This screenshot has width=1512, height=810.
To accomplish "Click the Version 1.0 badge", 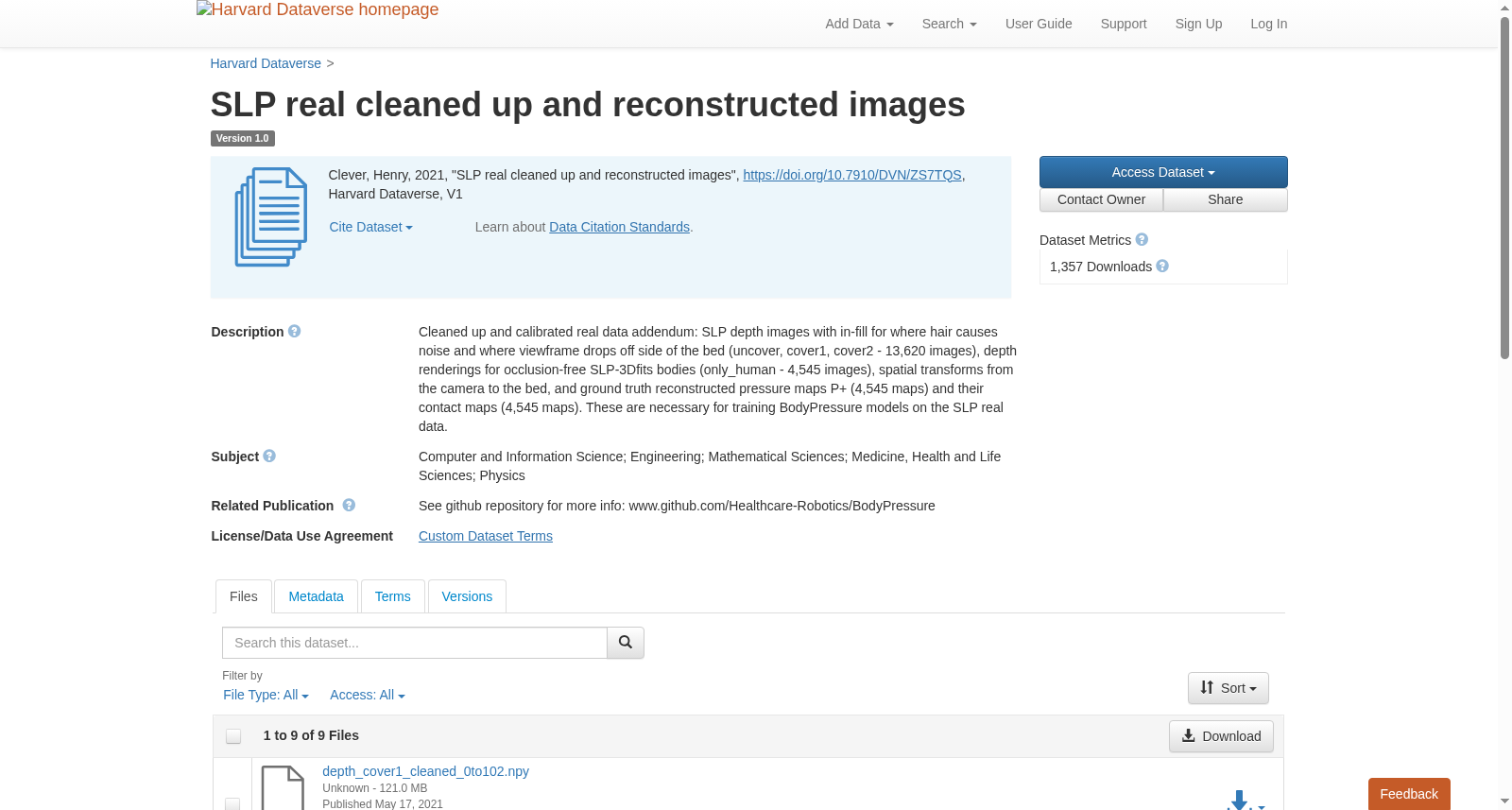I will coord(242,138).
